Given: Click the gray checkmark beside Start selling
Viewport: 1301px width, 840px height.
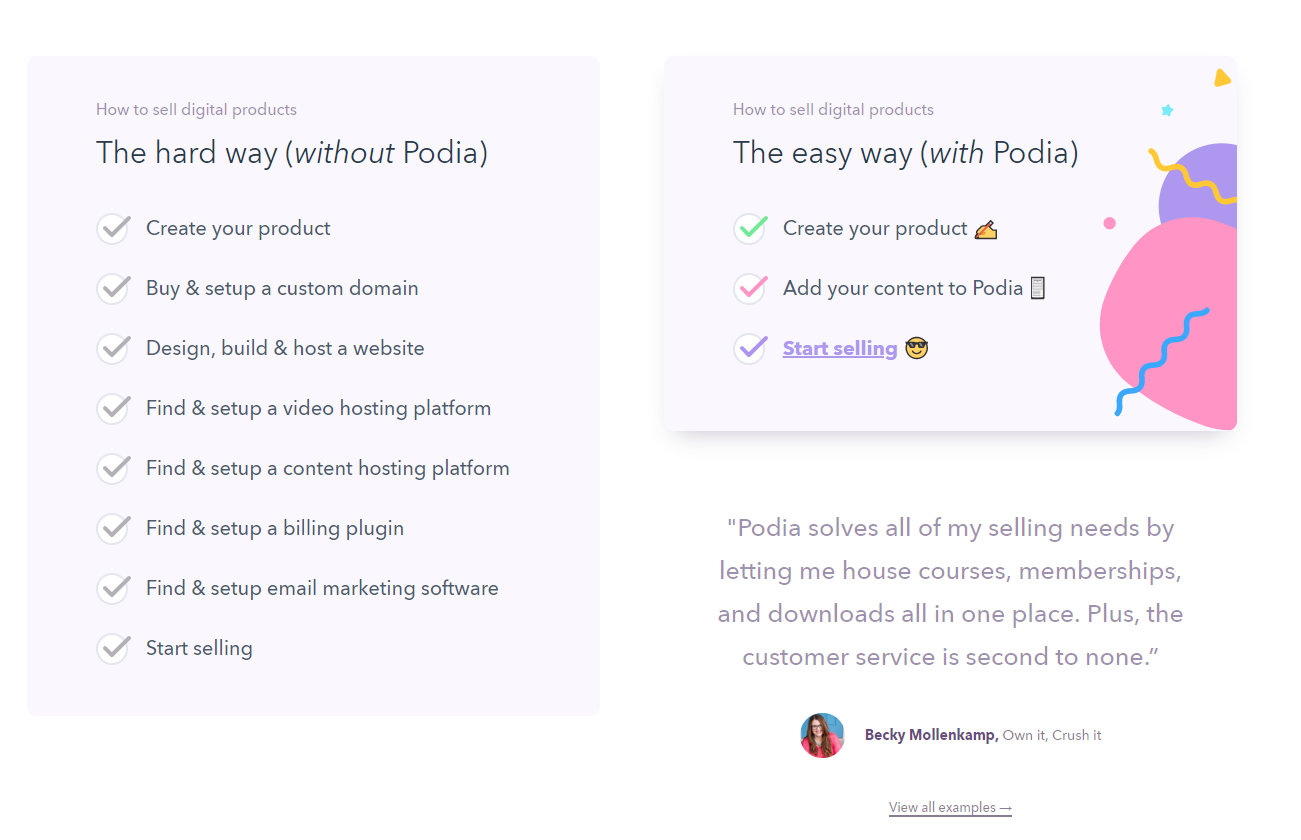Looking at the screenshot, I should 113,648.
